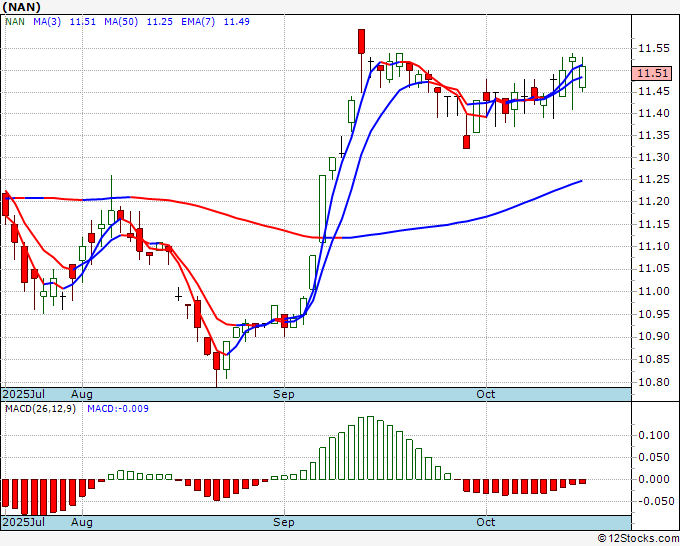Click the tallest green MACD histogram bar
680x546 pixels.
point(370,448)
